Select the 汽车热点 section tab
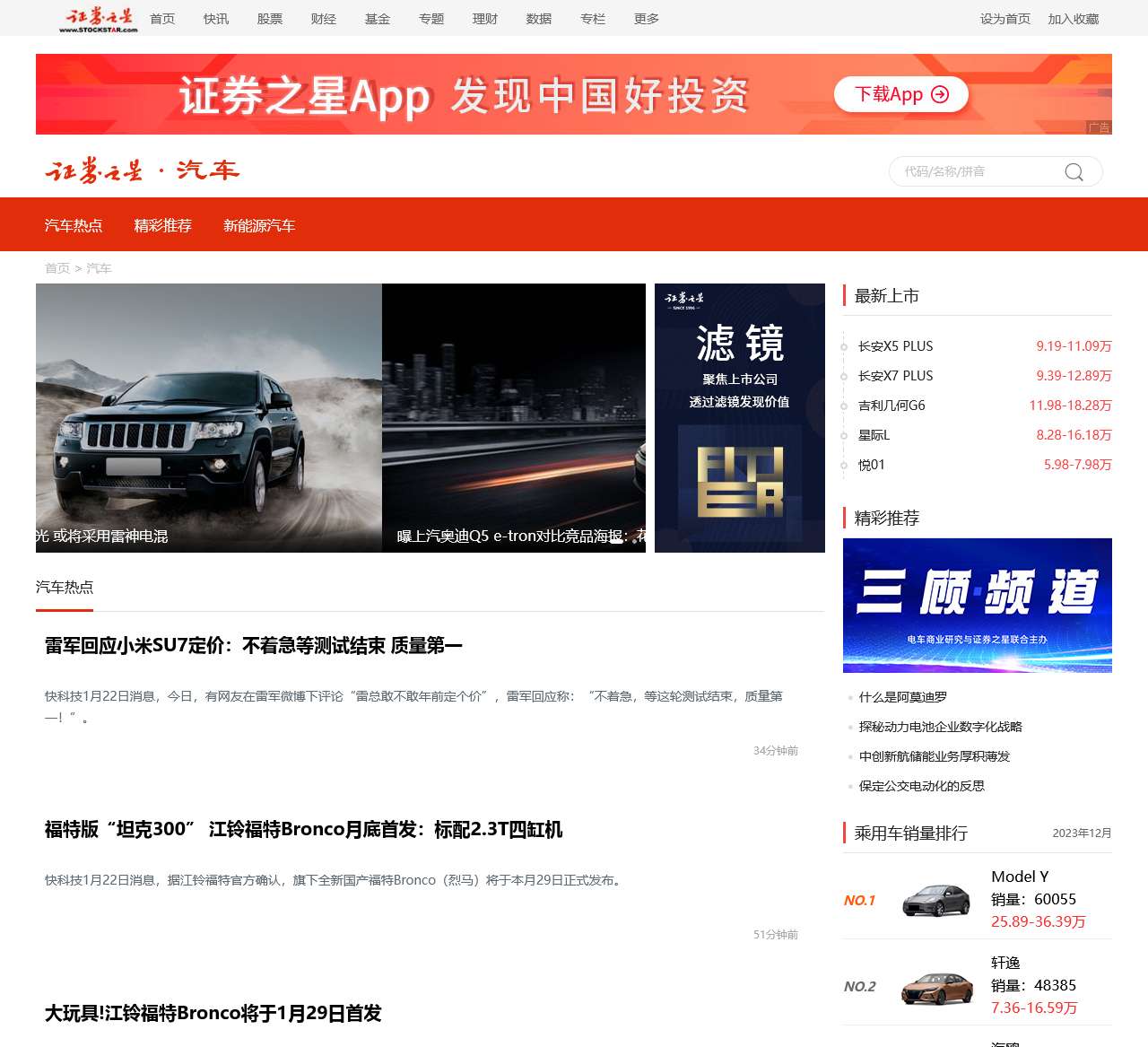This screenshot has width=1148, height=1047. 65,587
